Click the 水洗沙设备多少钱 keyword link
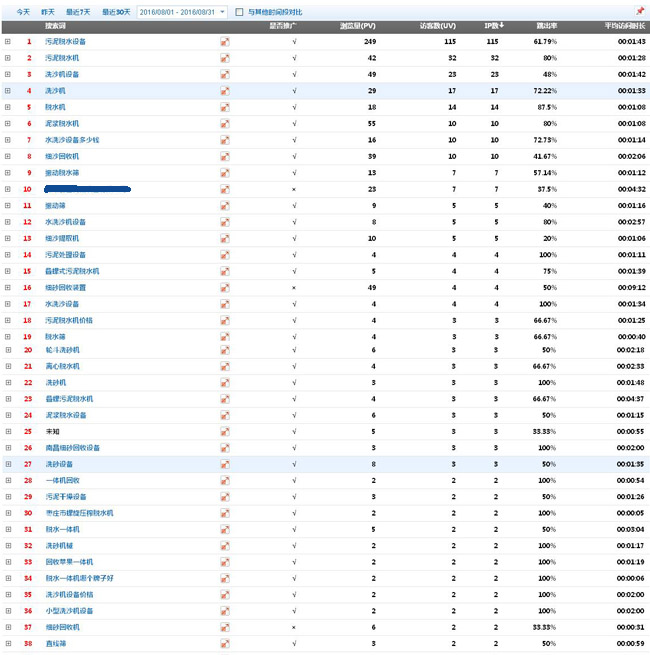The width and height of the screenshot is (650, 655). pos(72,140)
